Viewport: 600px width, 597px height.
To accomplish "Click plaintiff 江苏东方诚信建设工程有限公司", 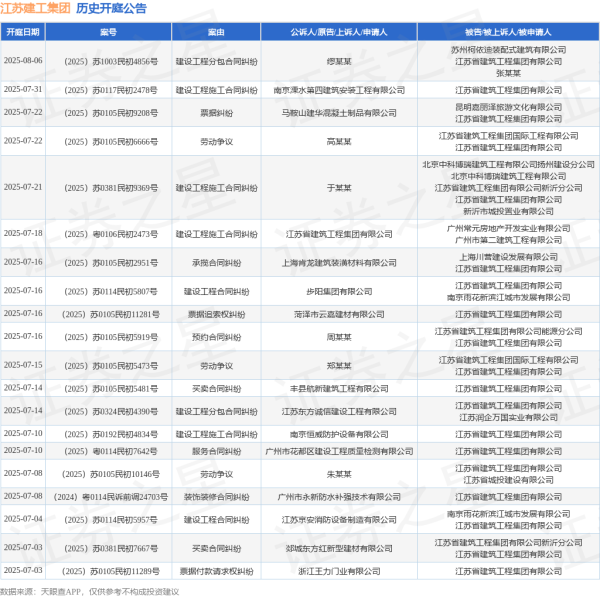I will [x=339, y=412].
